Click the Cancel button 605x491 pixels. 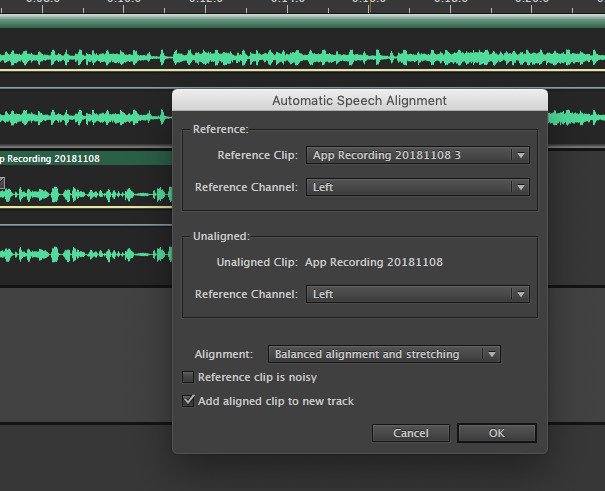[x=411, y=433]
